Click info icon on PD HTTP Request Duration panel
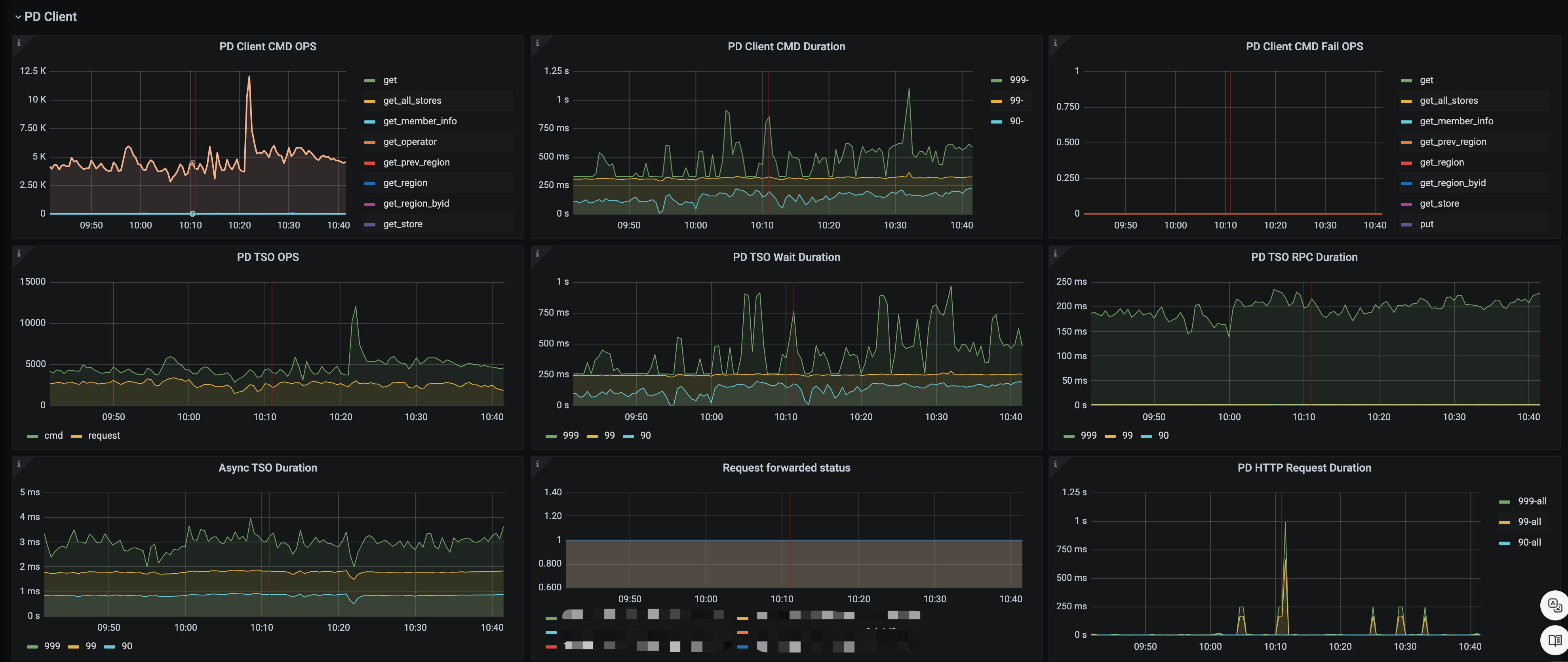This screenshot has height=662, width=1568. click(1055, 464)
